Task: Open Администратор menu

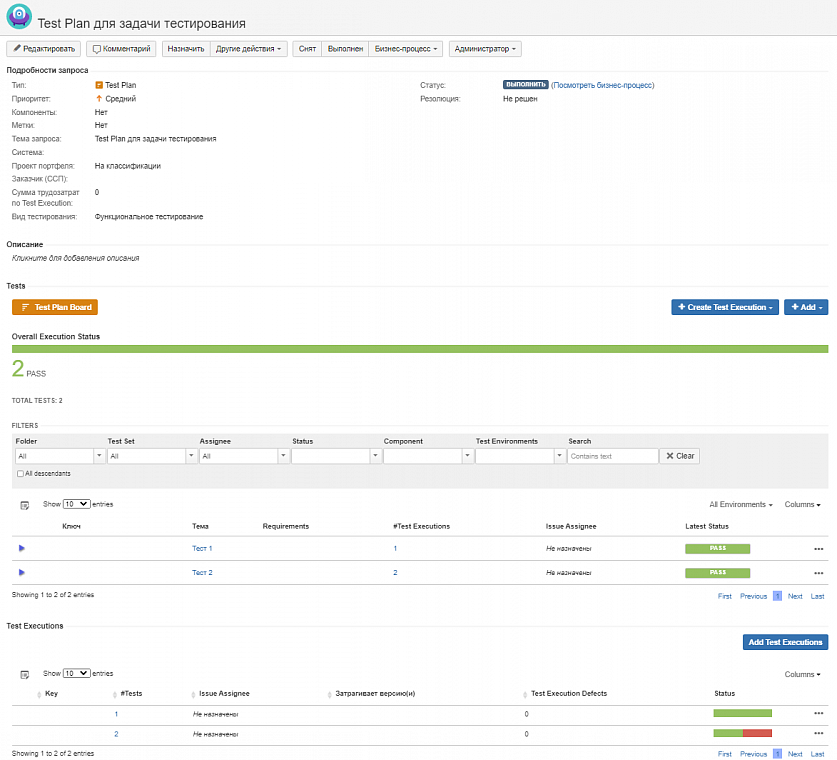Action: pyautogui.click(x=485, y=49)
